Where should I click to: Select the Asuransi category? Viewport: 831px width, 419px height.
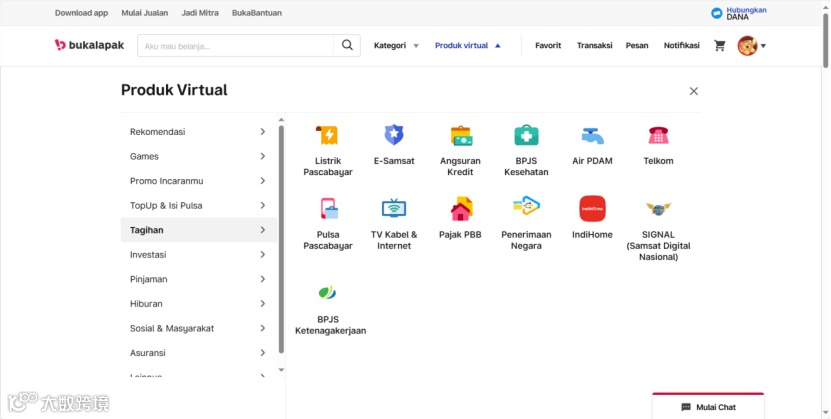click(199, 352)
